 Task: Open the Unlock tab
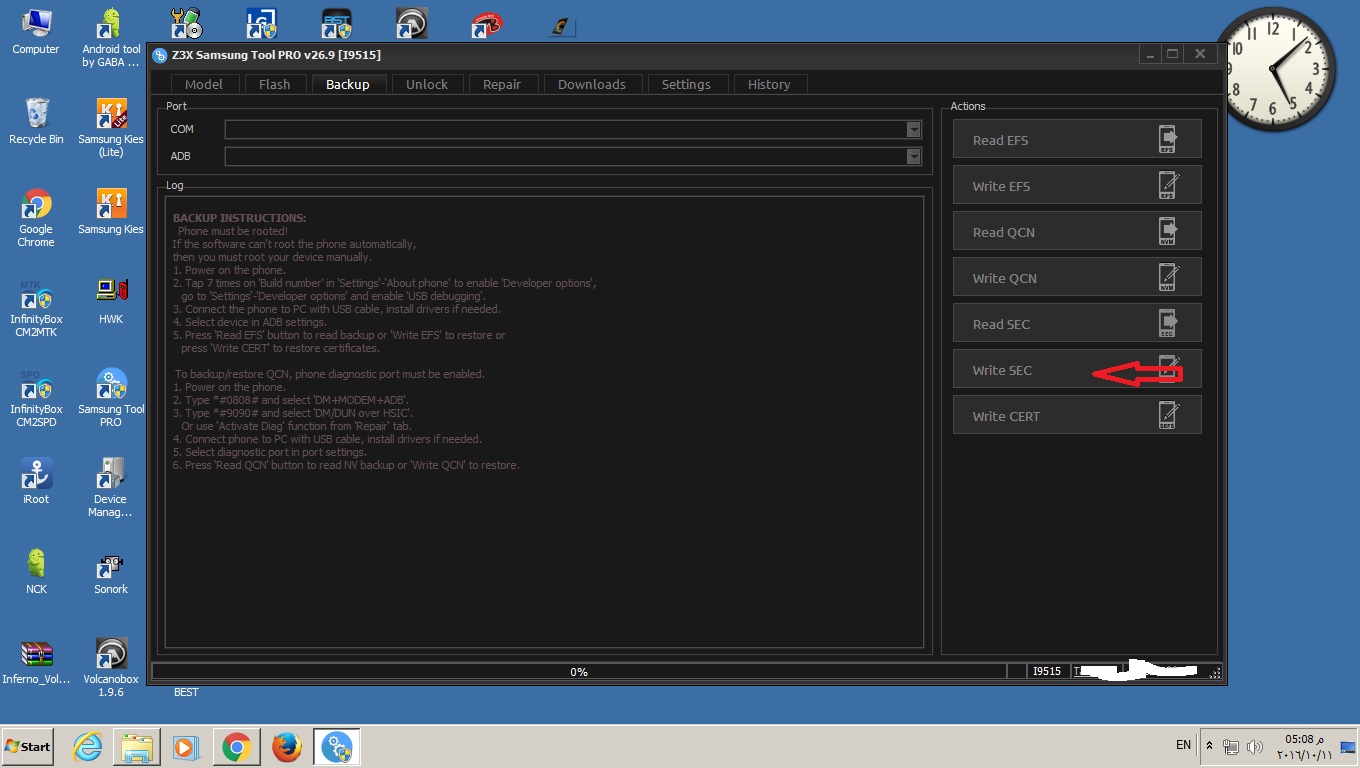point(427,85)
